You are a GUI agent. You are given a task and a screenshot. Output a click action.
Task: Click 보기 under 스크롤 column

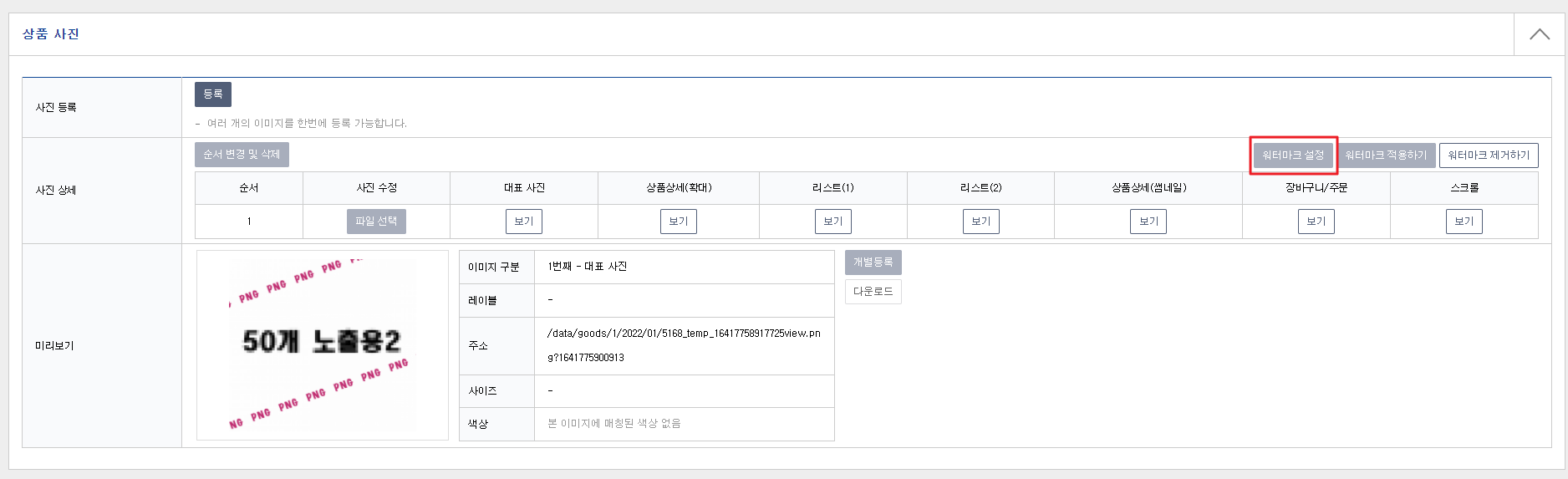click(1464, 222)
